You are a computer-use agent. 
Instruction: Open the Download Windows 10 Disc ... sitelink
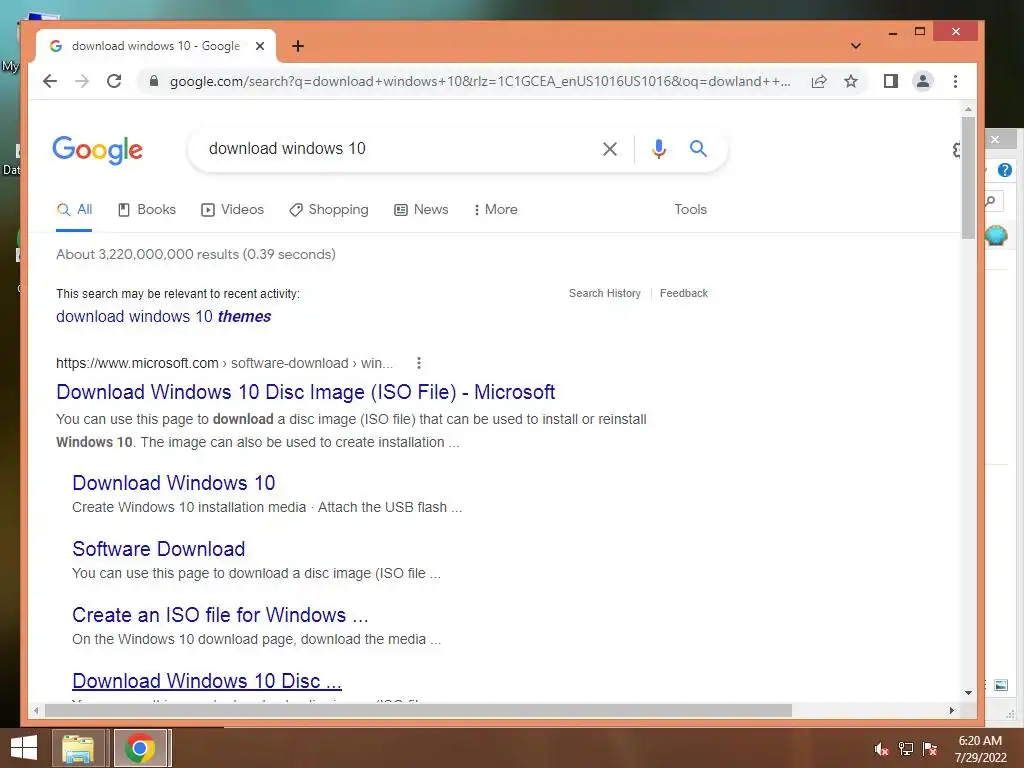tap(207, 680)
